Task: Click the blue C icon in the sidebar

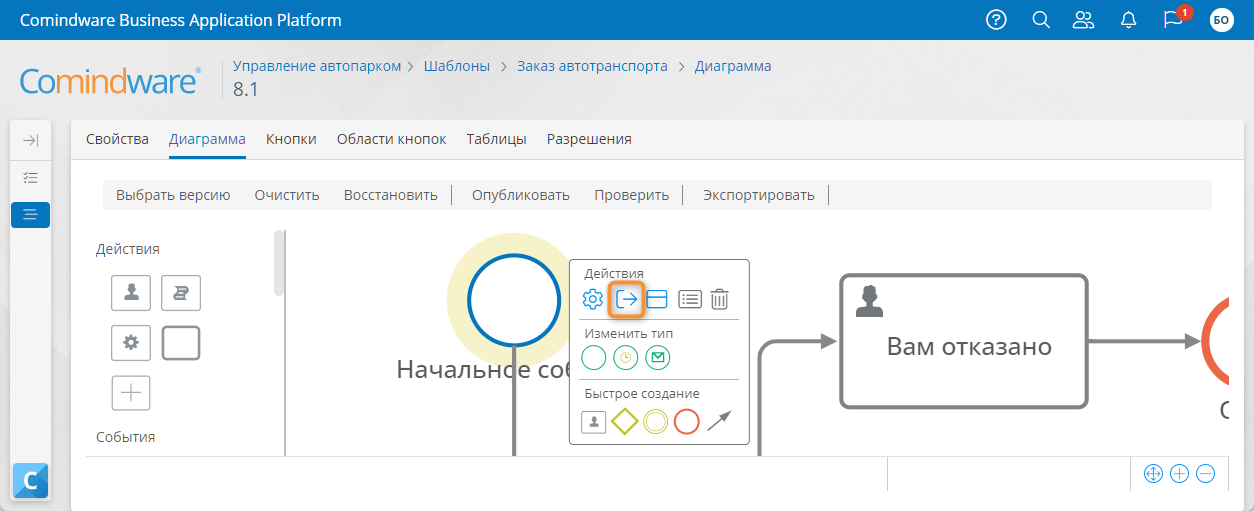Action: click(30, 481)
